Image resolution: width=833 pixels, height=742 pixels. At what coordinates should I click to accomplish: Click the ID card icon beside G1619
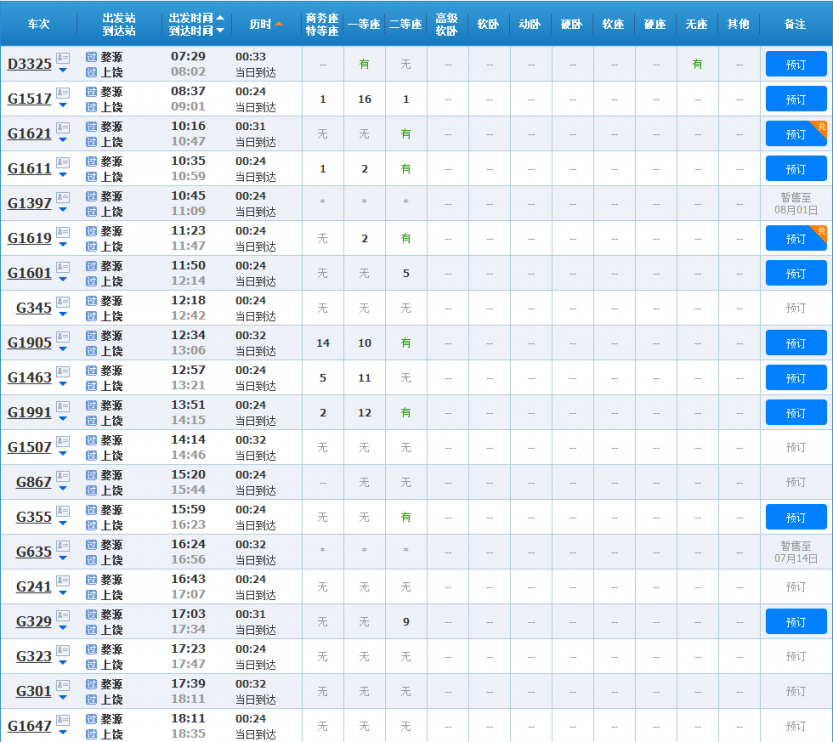coord(63,232)
